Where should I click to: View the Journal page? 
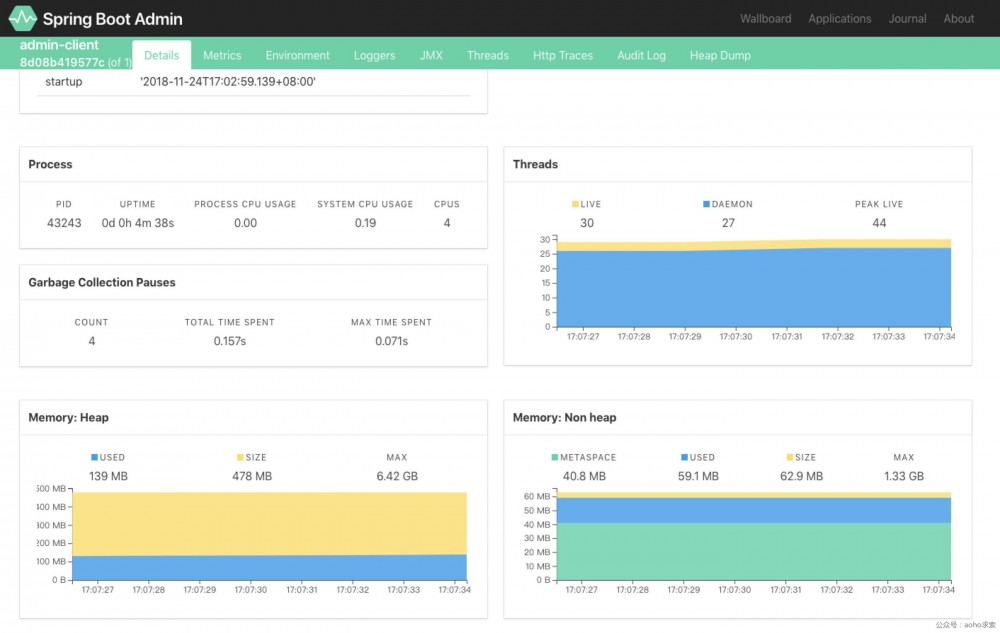point(907,18)
